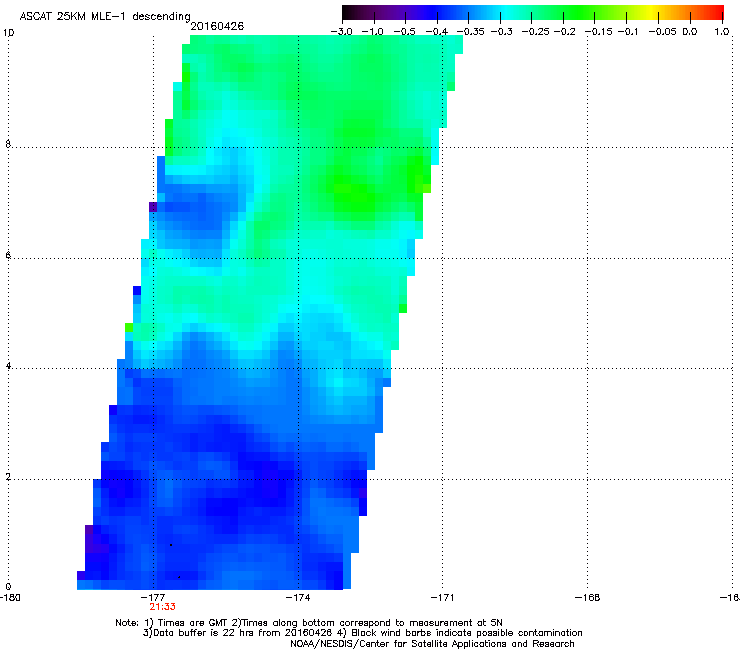Click colorbar label -0.1
The image size is (740, 650).
tap(628, 32)
